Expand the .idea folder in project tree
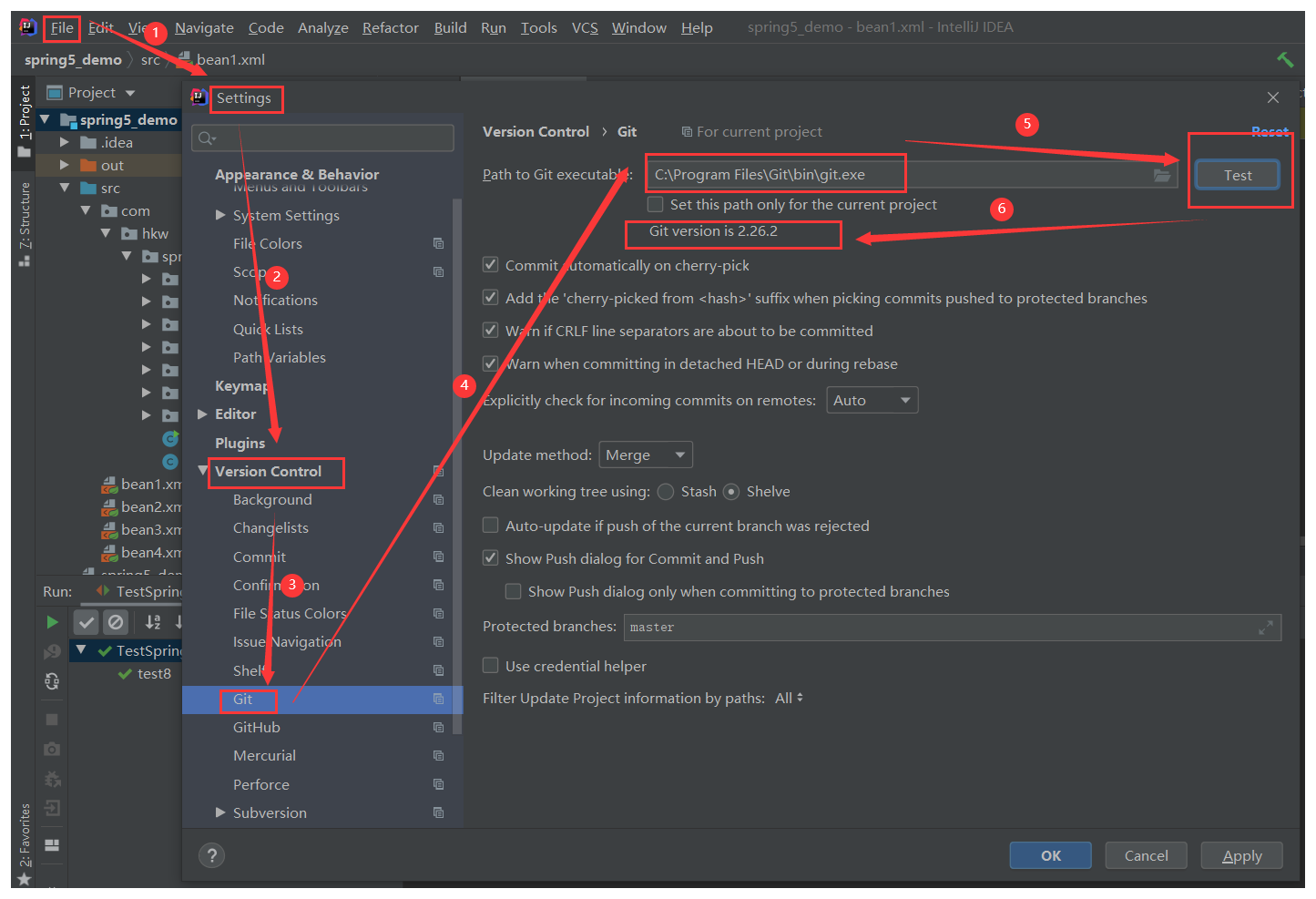 (x=65, y=142)
